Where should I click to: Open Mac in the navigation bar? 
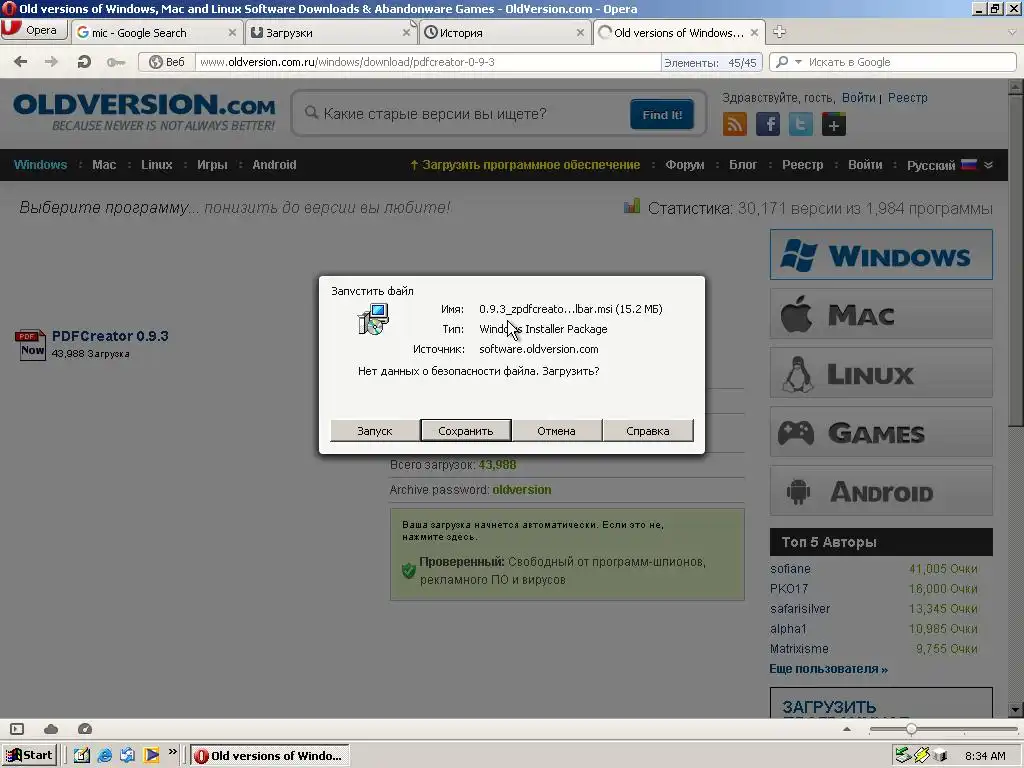point(104,165)
